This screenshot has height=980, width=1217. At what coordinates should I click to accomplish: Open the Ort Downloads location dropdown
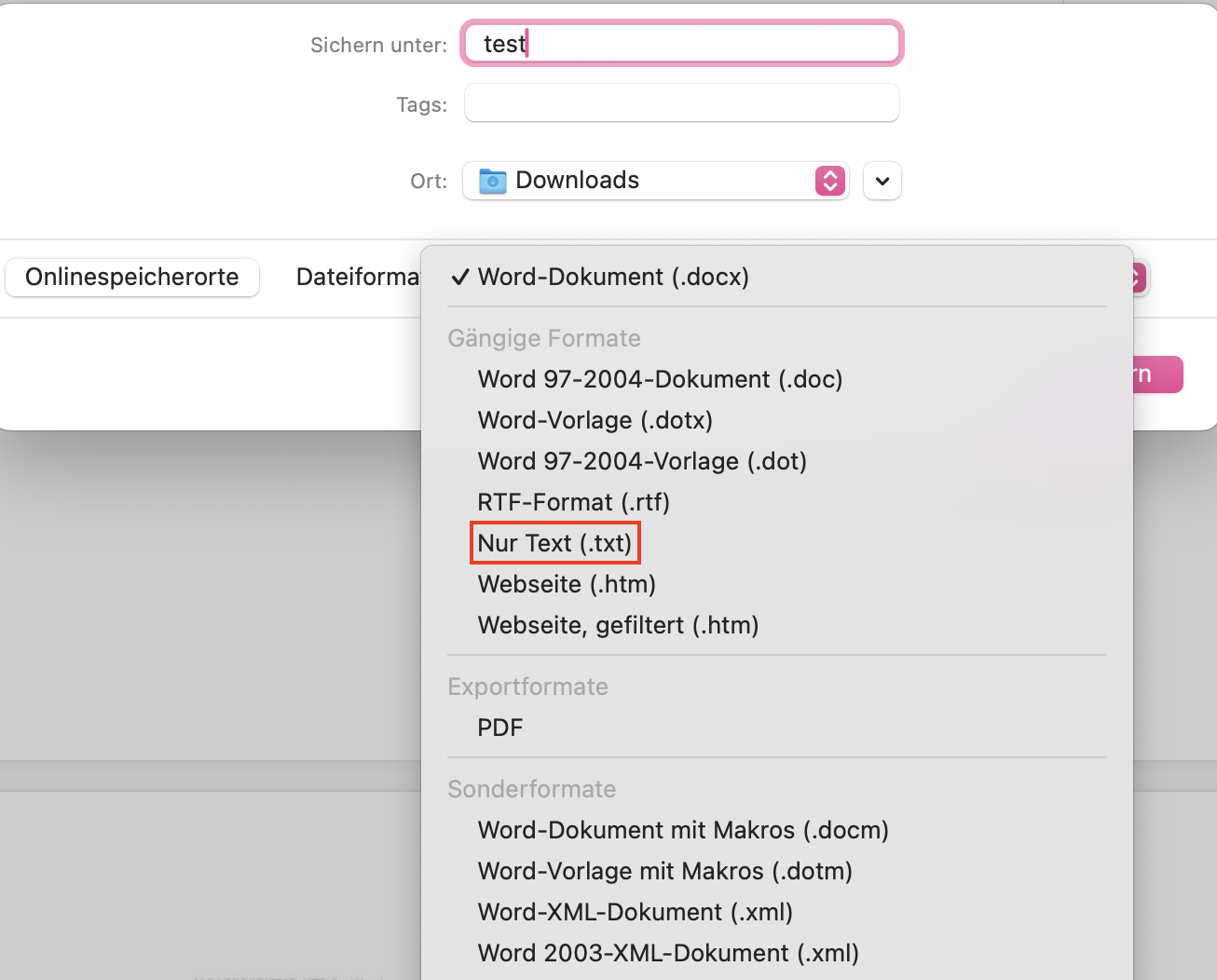click(655, 181)
